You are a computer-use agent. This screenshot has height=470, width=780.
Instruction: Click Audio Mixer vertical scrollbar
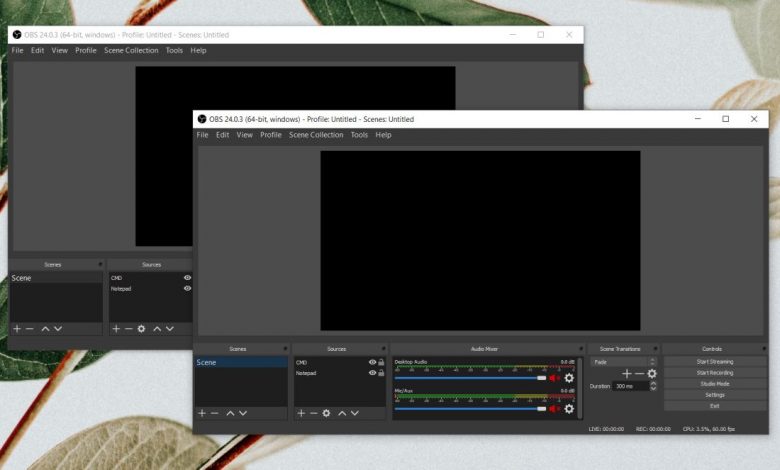[580, 388]
